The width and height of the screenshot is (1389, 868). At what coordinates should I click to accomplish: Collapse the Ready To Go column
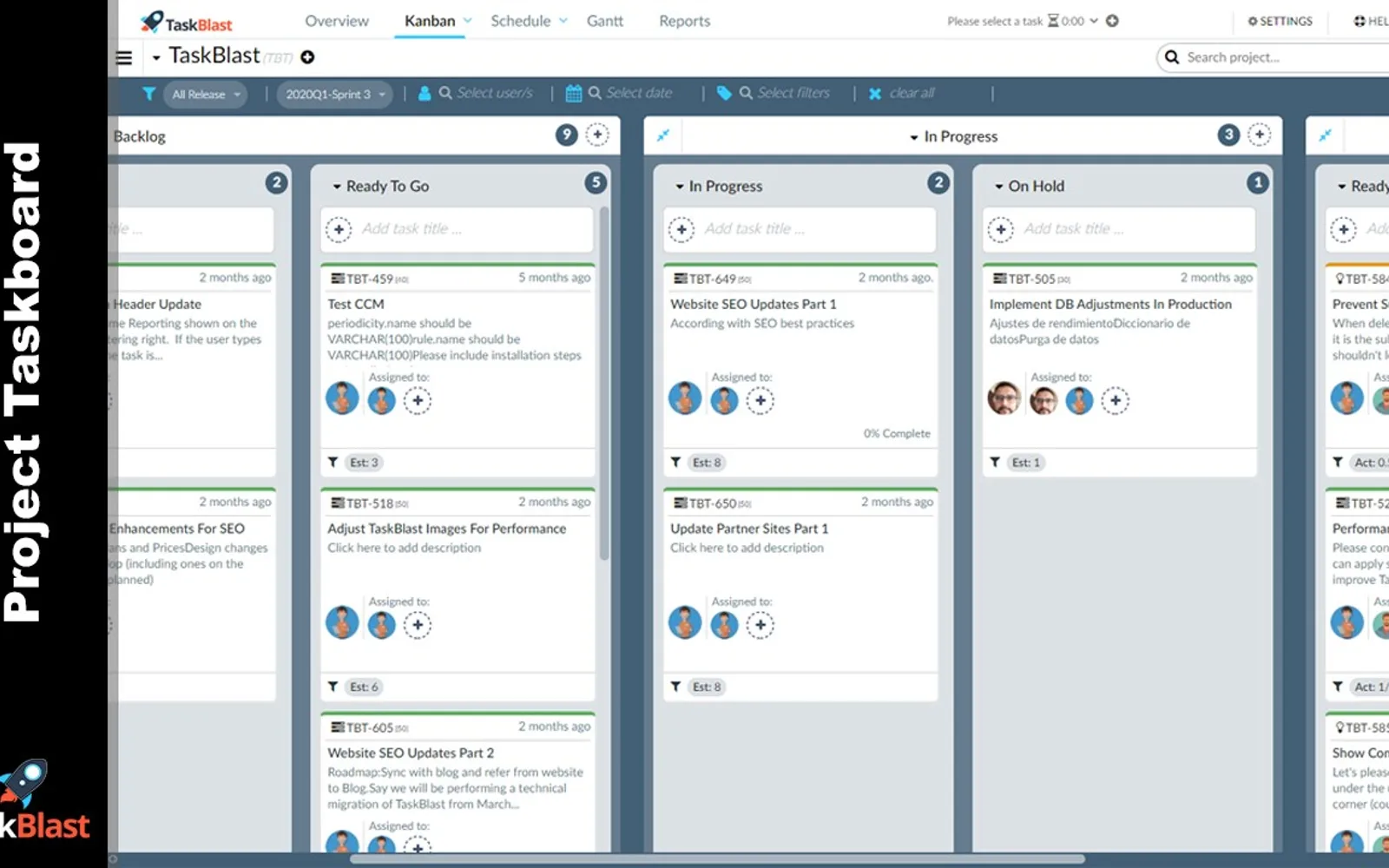(337, 187)
